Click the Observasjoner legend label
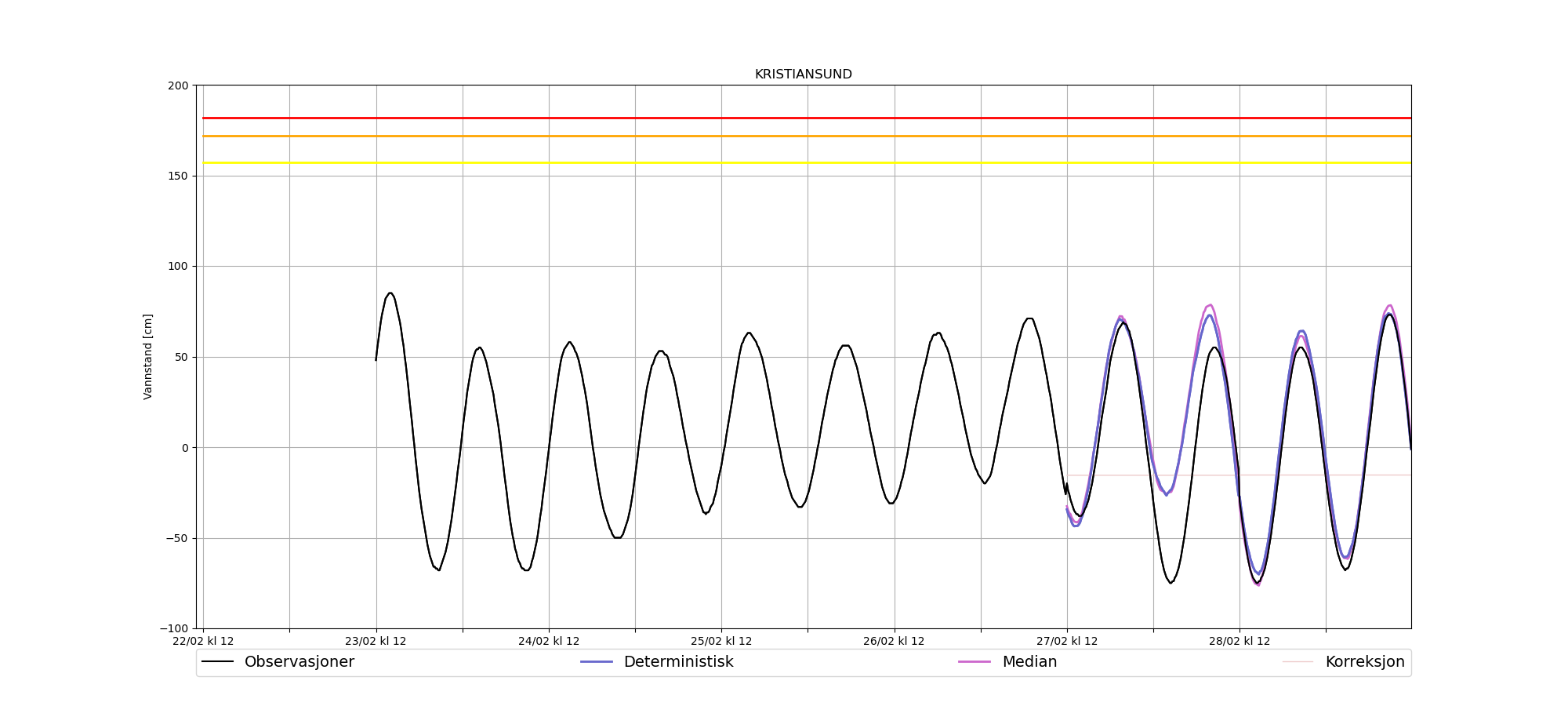The height and width of the screenshot is (706, 1568). click(299, 662)
